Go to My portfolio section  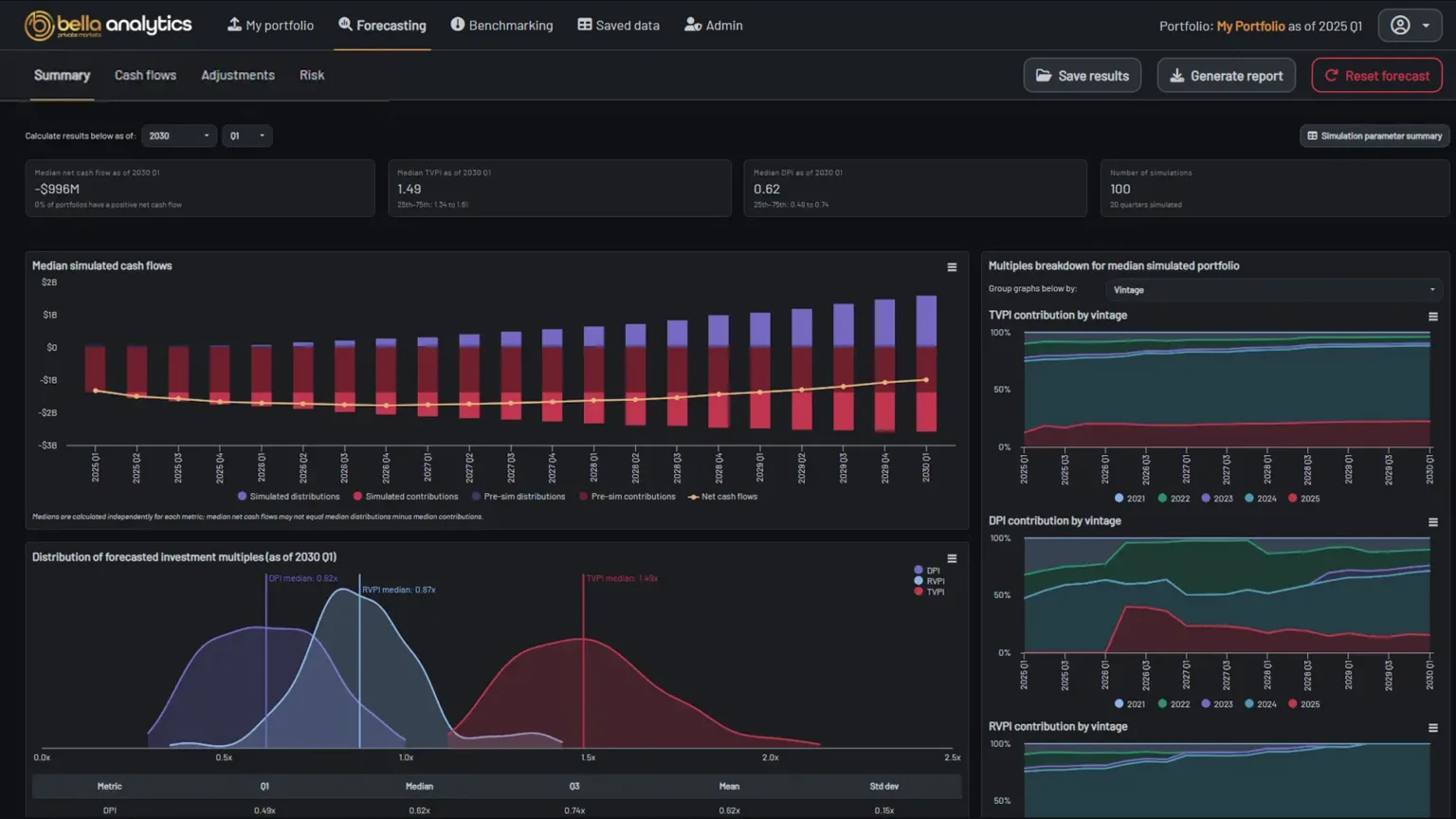[x=270, y=26]
